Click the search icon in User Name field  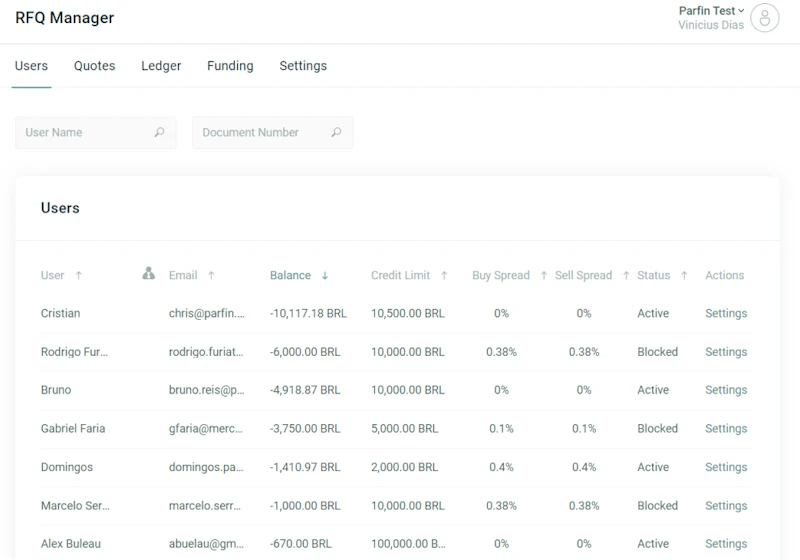pos(159,132)
